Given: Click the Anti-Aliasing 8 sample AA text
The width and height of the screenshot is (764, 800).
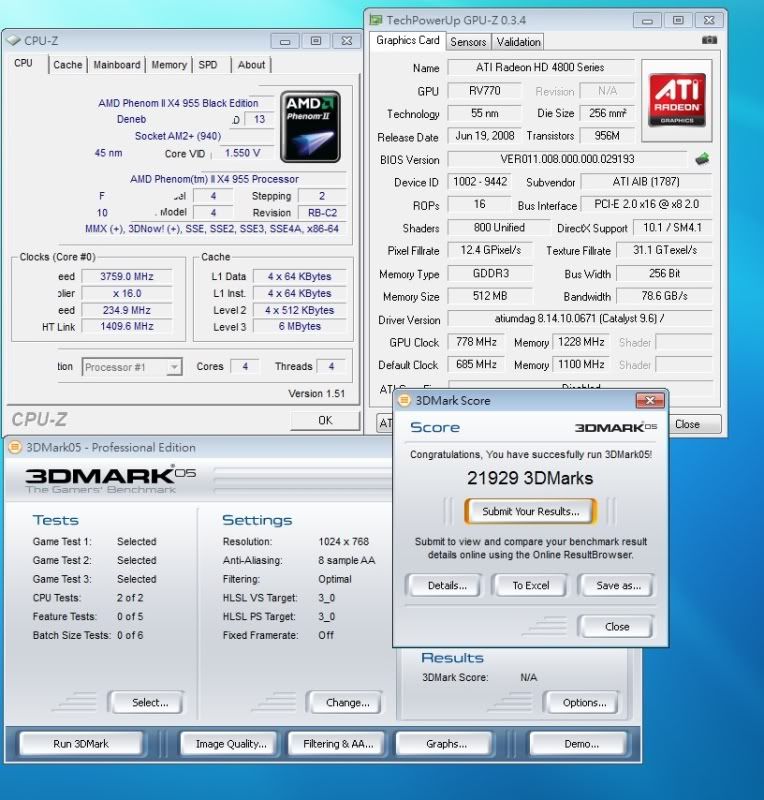Looking at the screenshot, I should [347, 560].
